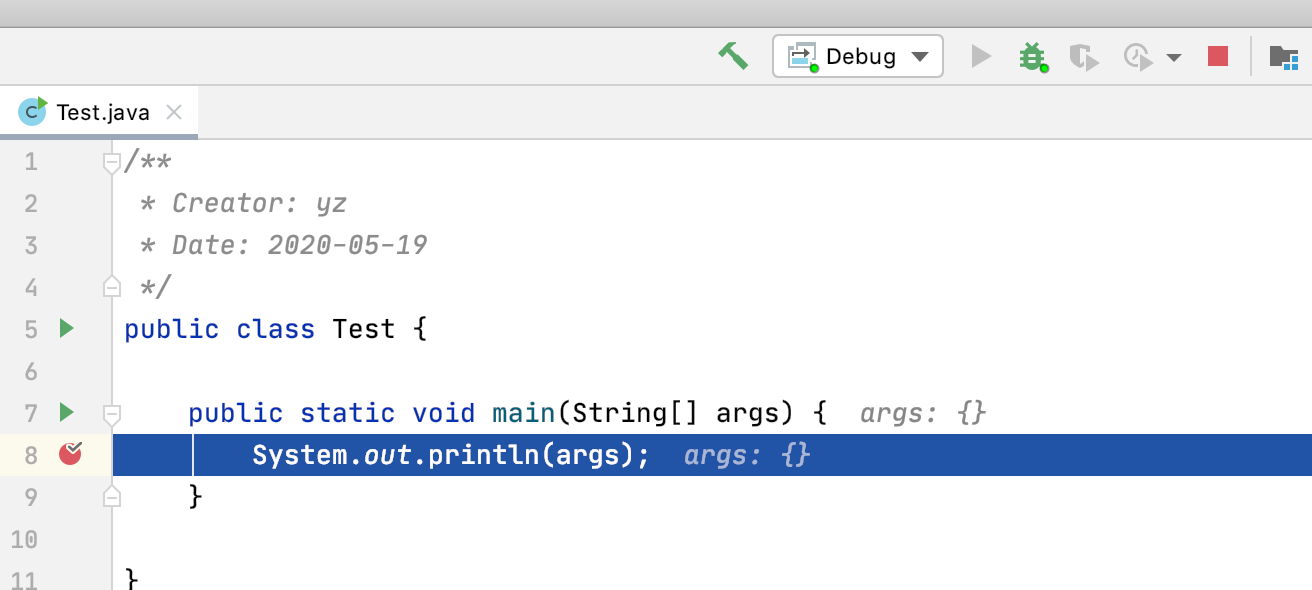
Task: Click the green Debug bug icon
Action: (x=1032, y=56)
